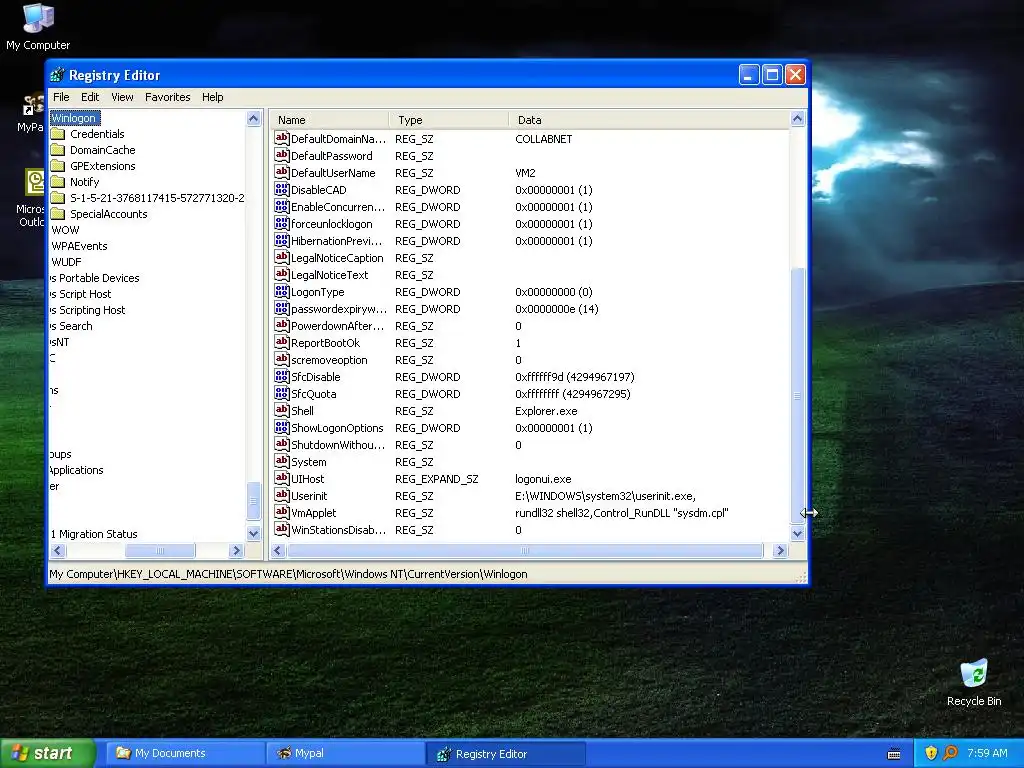This screenshot has height=768, width=1024.
Task: Open the Start menu
Action: click(47, 754)
